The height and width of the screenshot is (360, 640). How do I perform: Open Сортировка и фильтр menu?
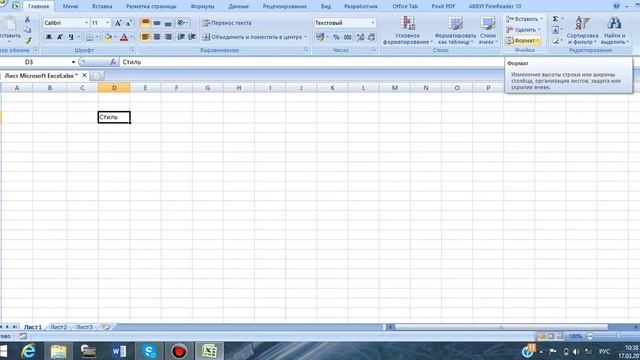[582, 30]
